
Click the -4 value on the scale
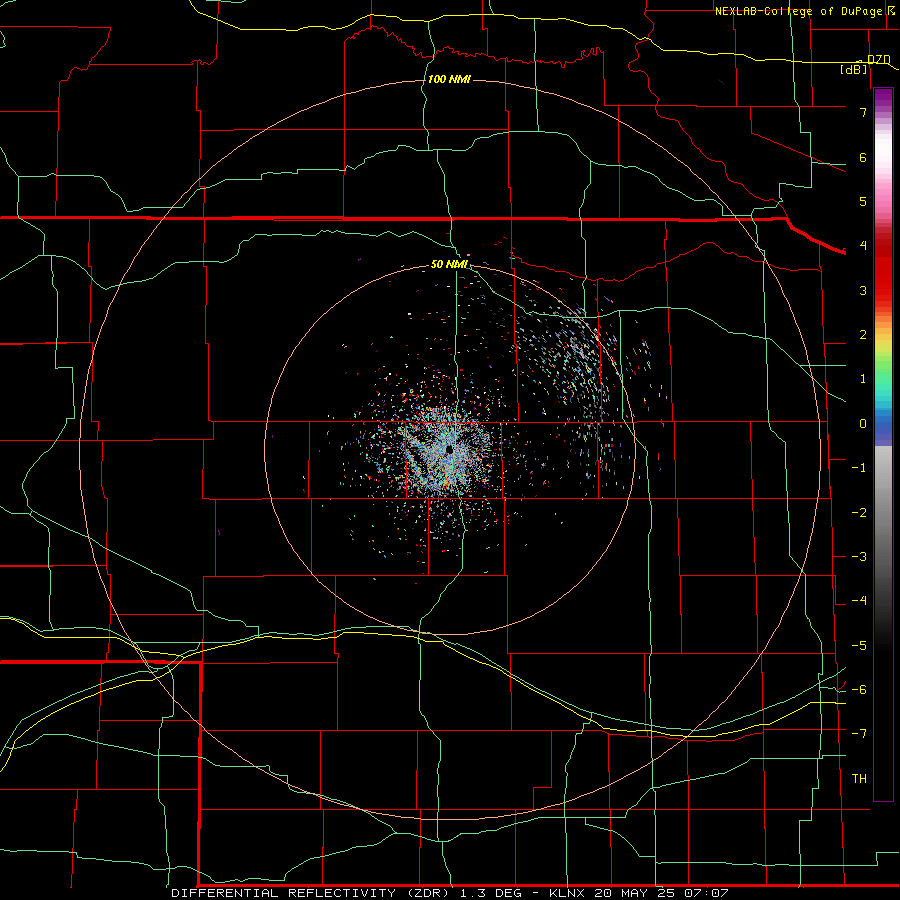click(x=859, y=601)
